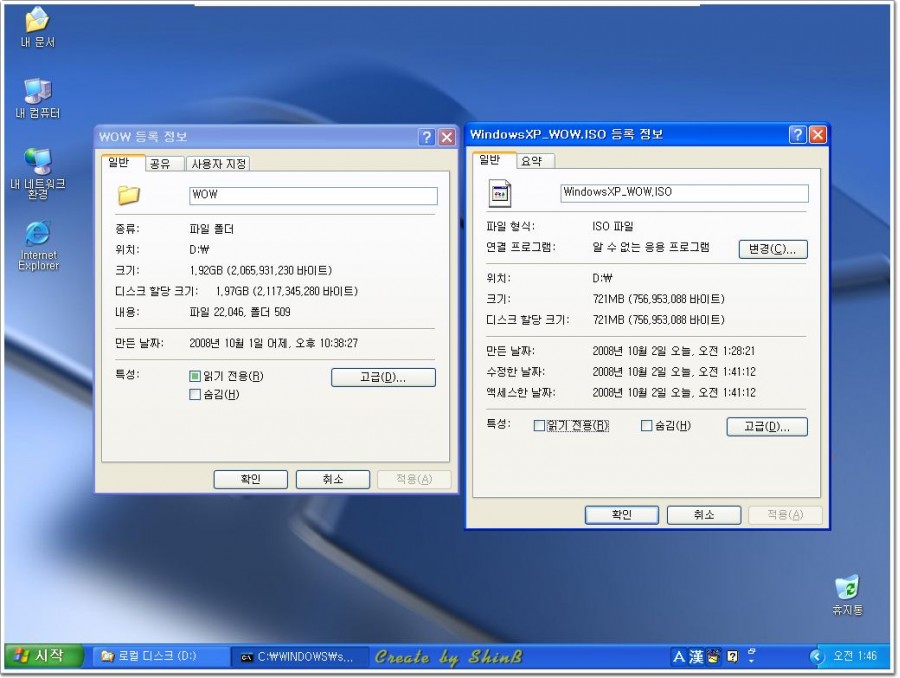Close the WindowsXP_WOW.ISO properties dialog
900x678 pixels.
[818, 135]
